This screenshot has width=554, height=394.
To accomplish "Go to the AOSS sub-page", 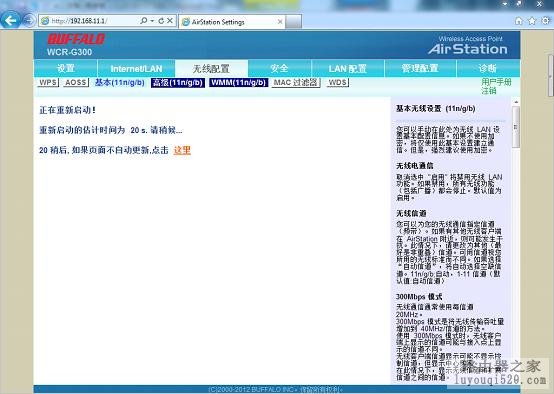I will [76, 82].
